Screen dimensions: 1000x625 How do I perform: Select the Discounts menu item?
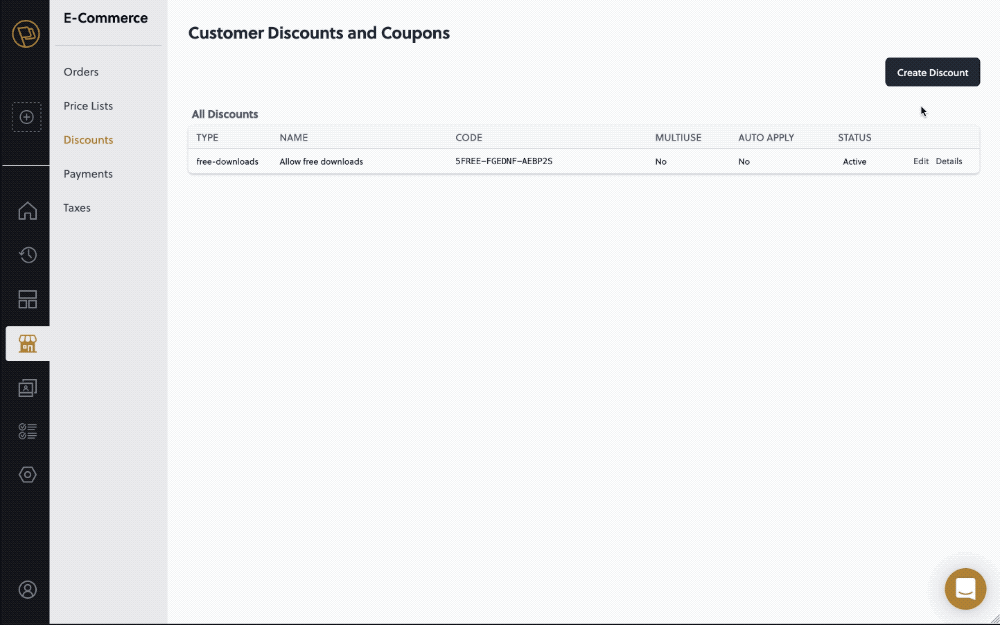click(x=88, y=140)
